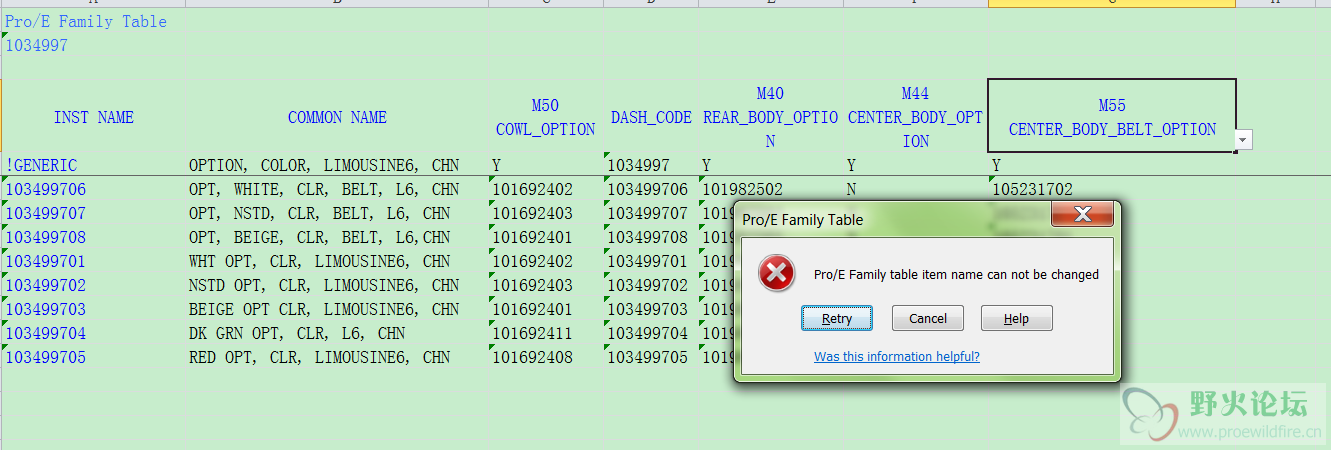The height and width of the screenshot is (450, 1331).
Task: Select instance name cell 103499705
Action: pyautogui.click(x=93, y=357)
